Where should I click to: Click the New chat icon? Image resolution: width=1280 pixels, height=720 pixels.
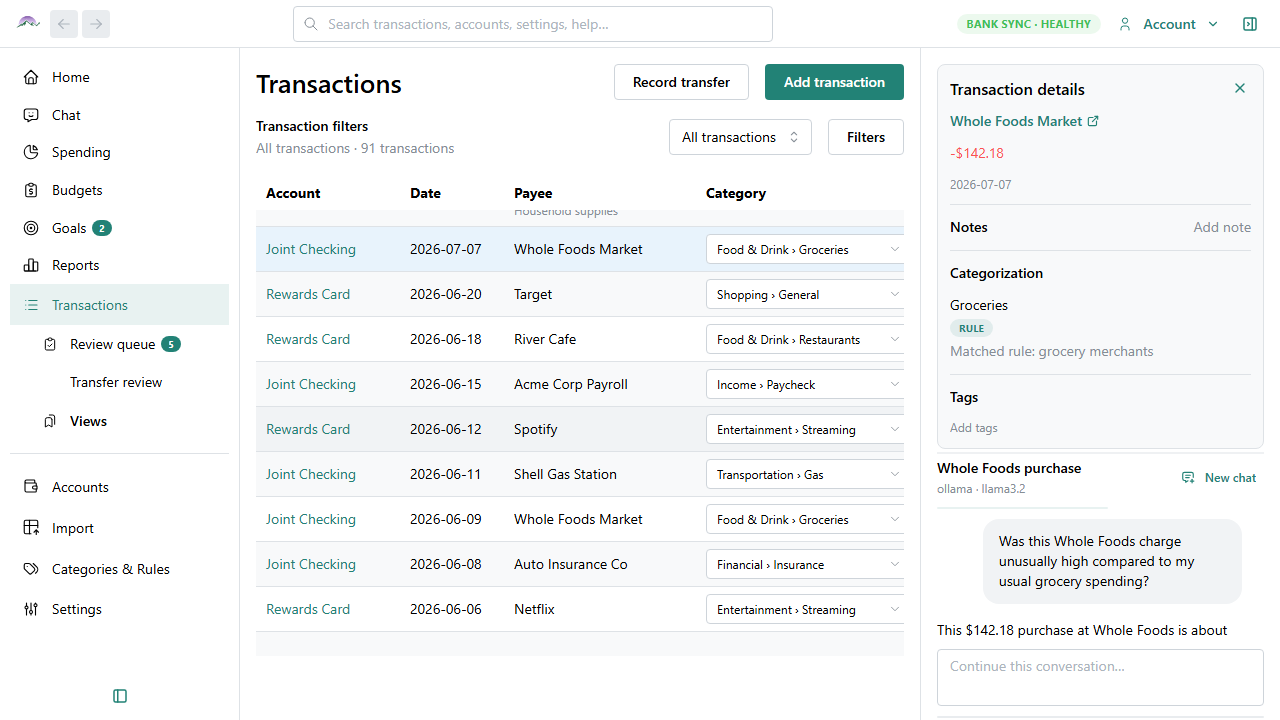[x=1188, y=478]
